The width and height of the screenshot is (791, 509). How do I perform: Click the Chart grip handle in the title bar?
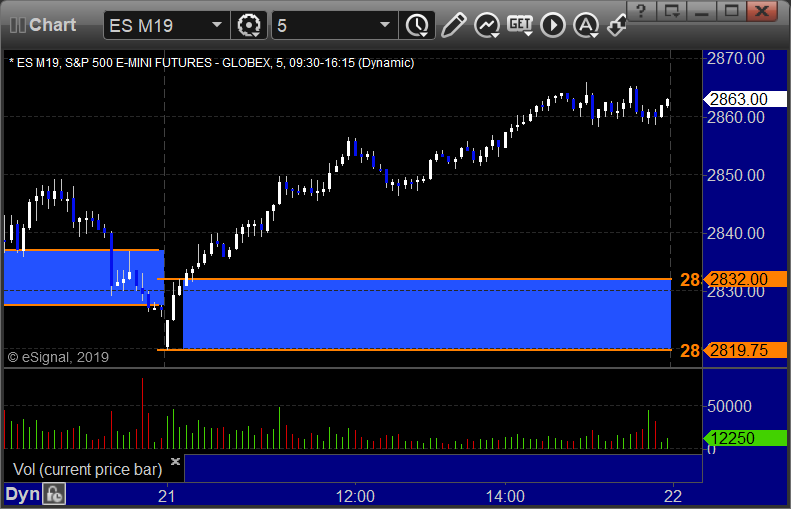(18, 25)
